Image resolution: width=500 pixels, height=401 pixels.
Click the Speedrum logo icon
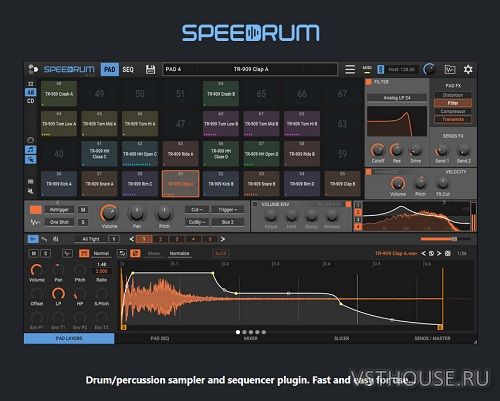pos(33,69)
